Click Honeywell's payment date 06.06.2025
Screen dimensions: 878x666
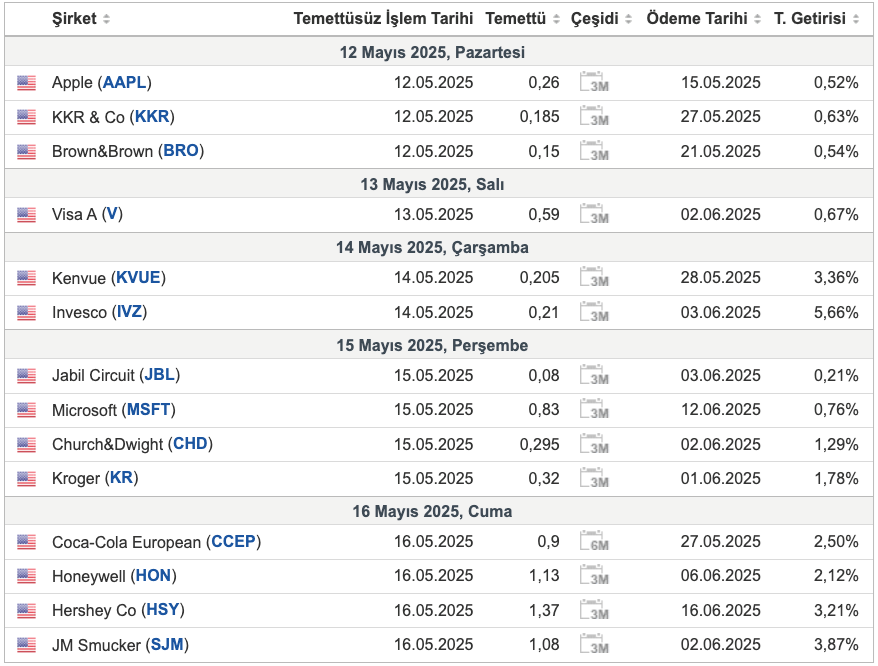coord(721,576)
